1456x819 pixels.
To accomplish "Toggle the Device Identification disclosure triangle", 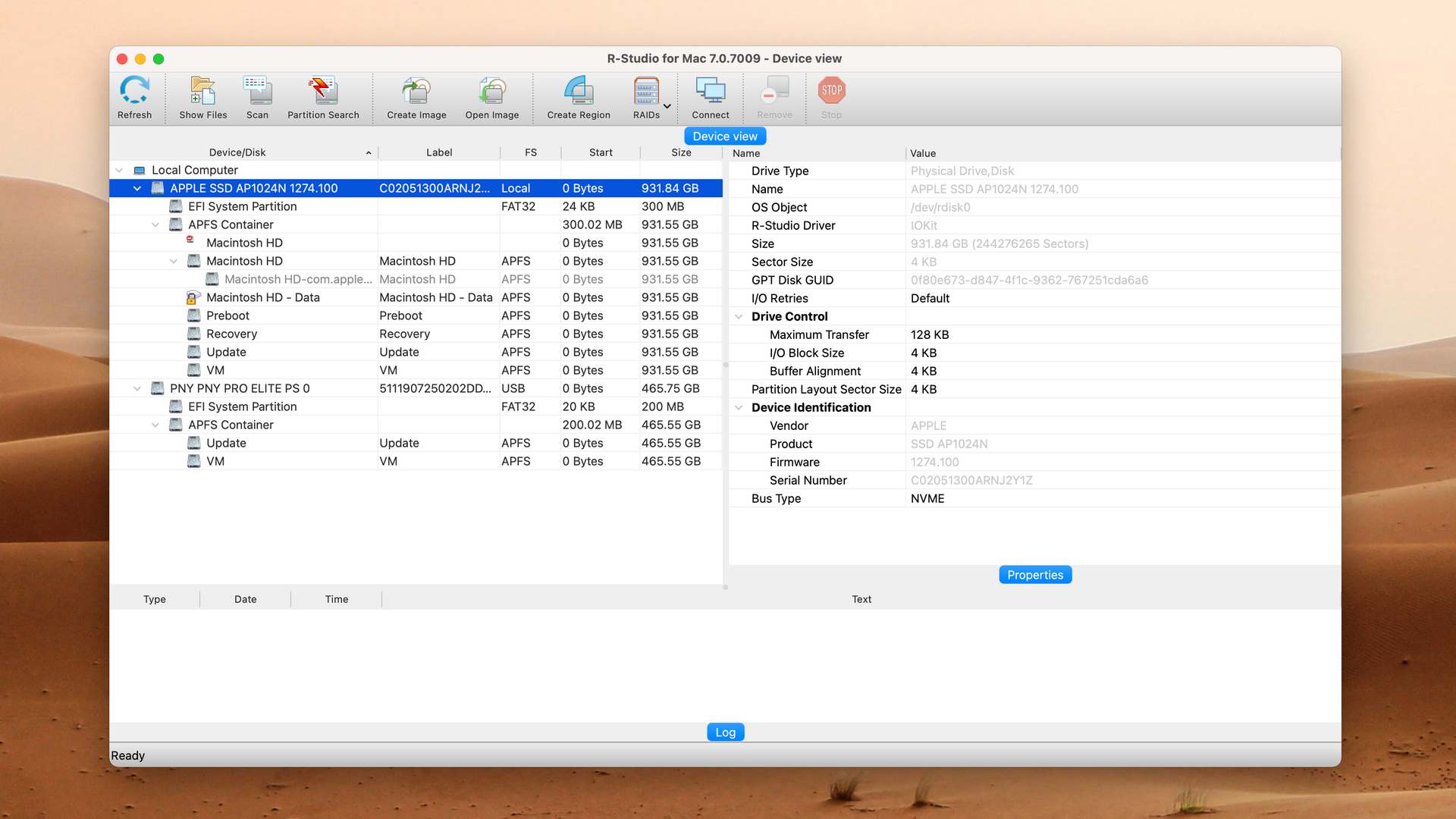I will (x=738, y=407).
